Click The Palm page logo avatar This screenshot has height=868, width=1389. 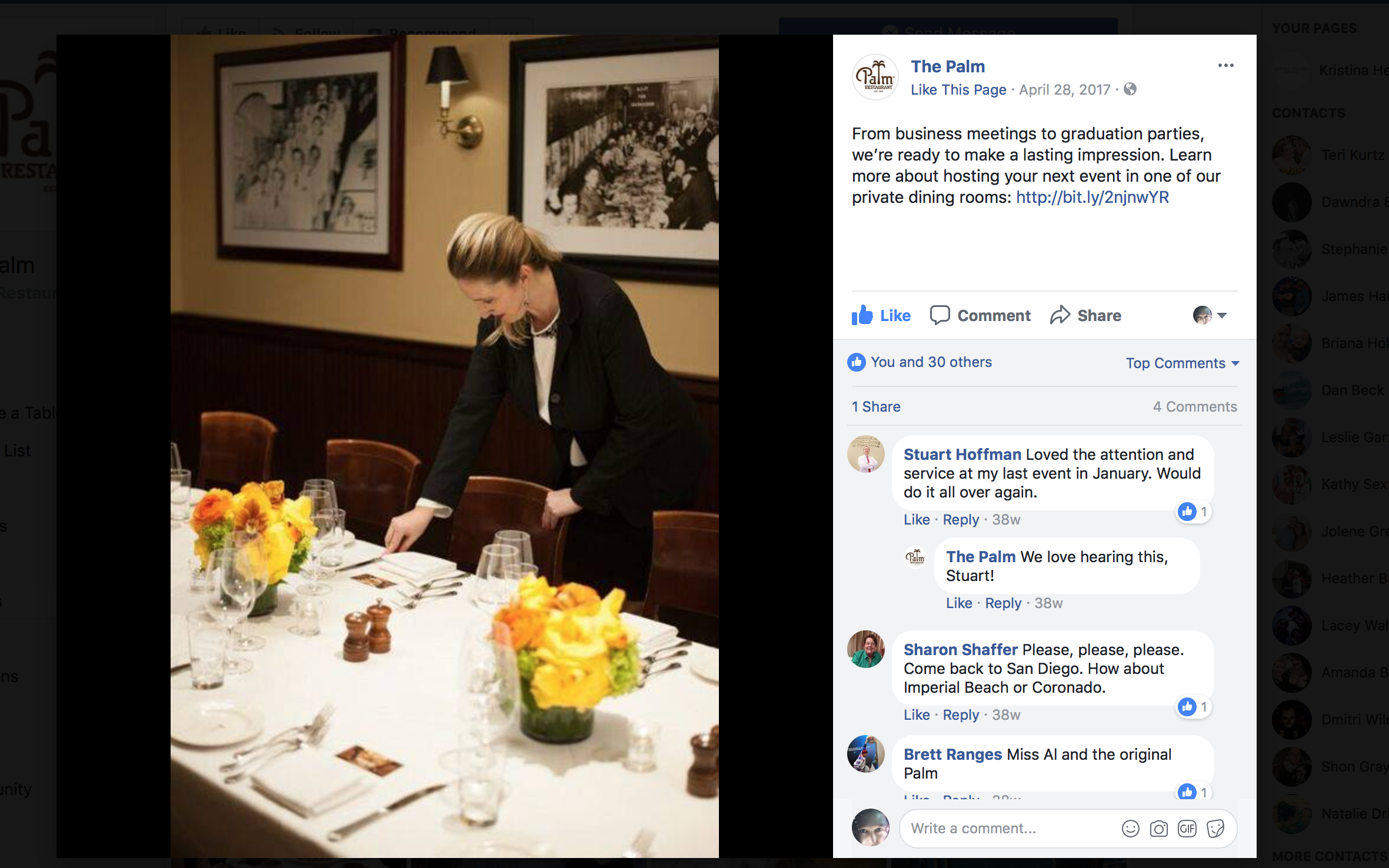875,77
